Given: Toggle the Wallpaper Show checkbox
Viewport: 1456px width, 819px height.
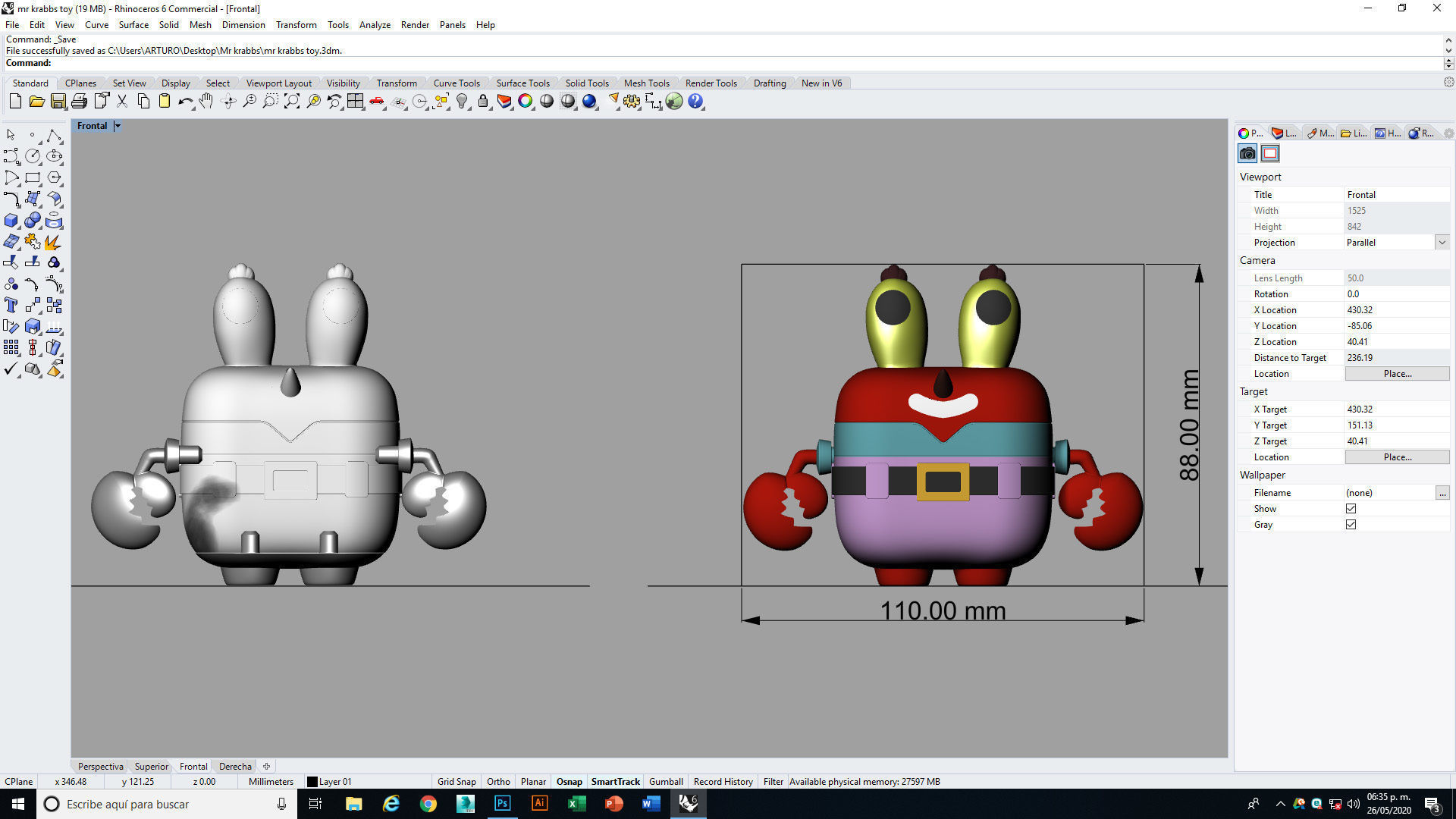Looking at the screenshot, I should coord(1351,509).
